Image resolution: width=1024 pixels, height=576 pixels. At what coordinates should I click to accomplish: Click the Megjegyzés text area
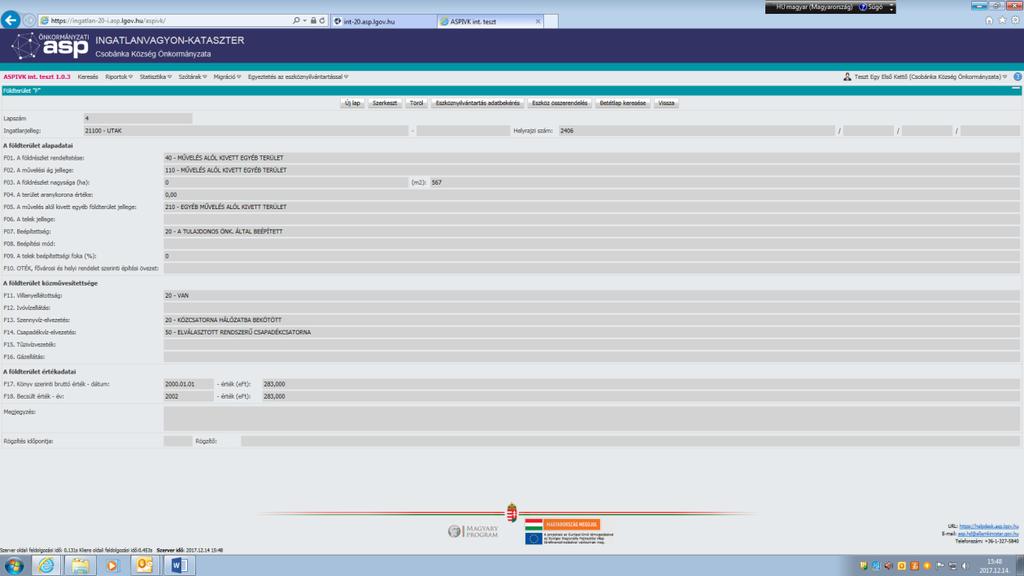click(x=592, y=419)
